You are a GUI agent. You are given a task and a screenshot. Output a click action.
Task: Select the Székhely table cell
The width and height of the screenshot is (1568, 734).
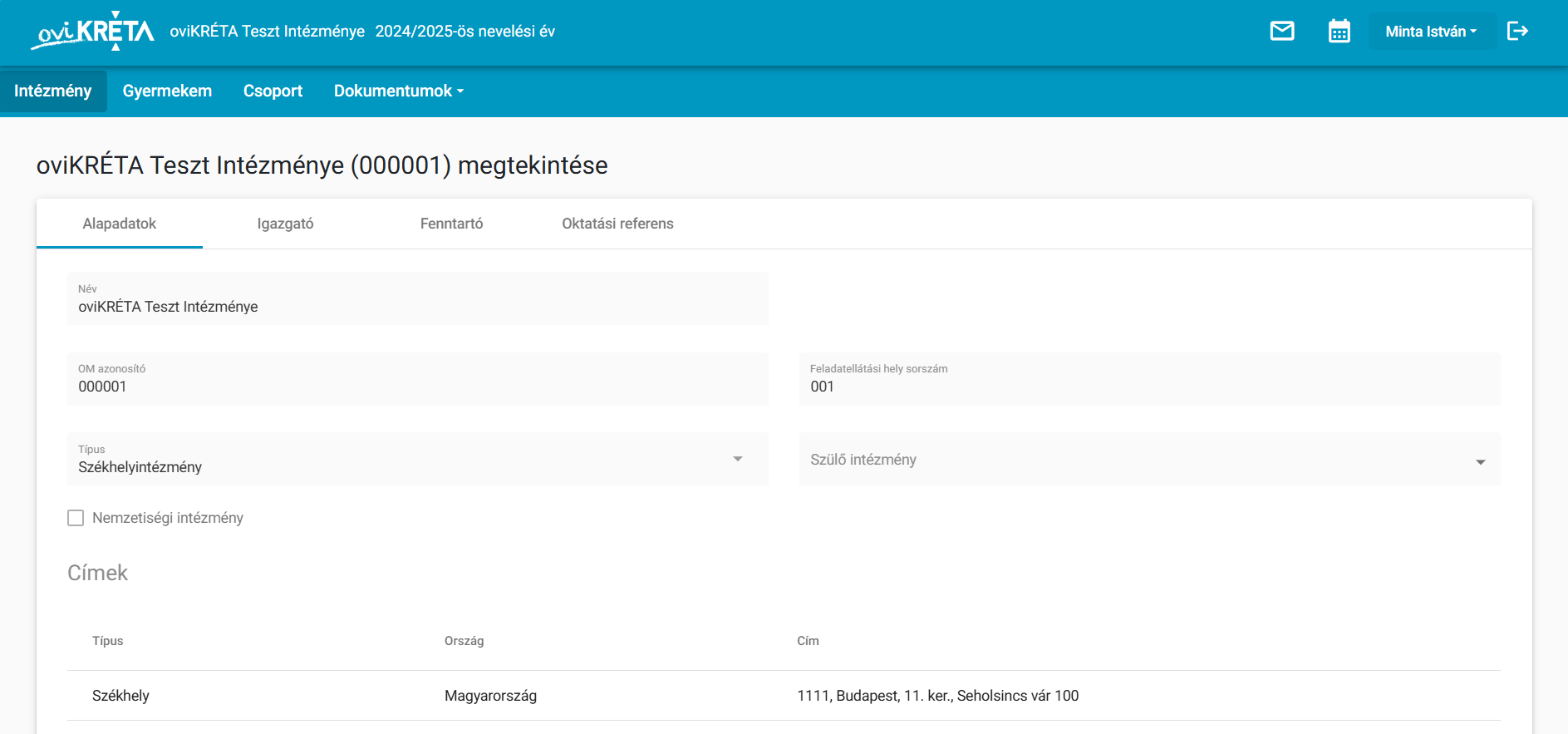(x=121, y=696)
